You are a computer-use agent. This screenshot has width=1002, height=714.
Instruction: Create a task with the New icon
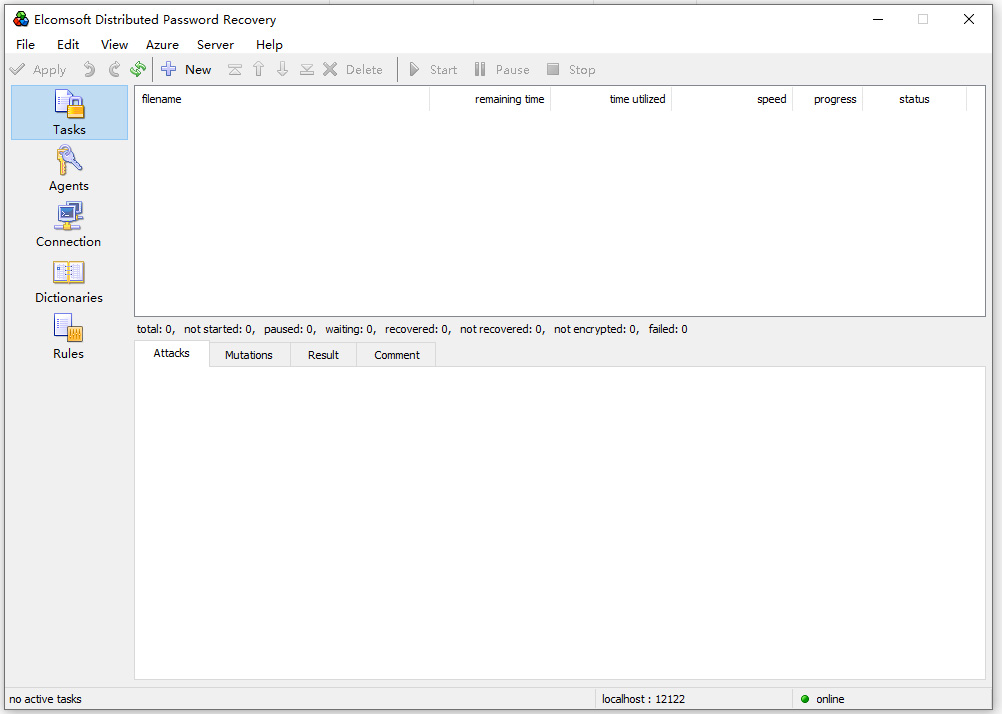point(187,69)
